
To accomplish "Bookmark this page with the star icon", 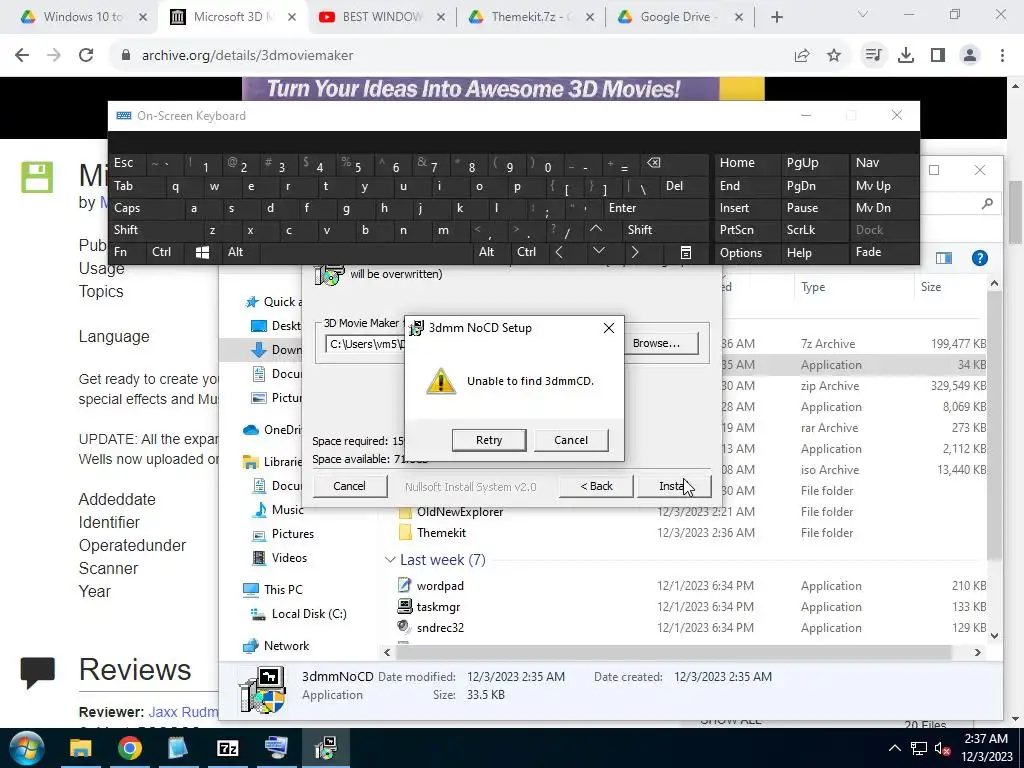I will tap(834, 56).
